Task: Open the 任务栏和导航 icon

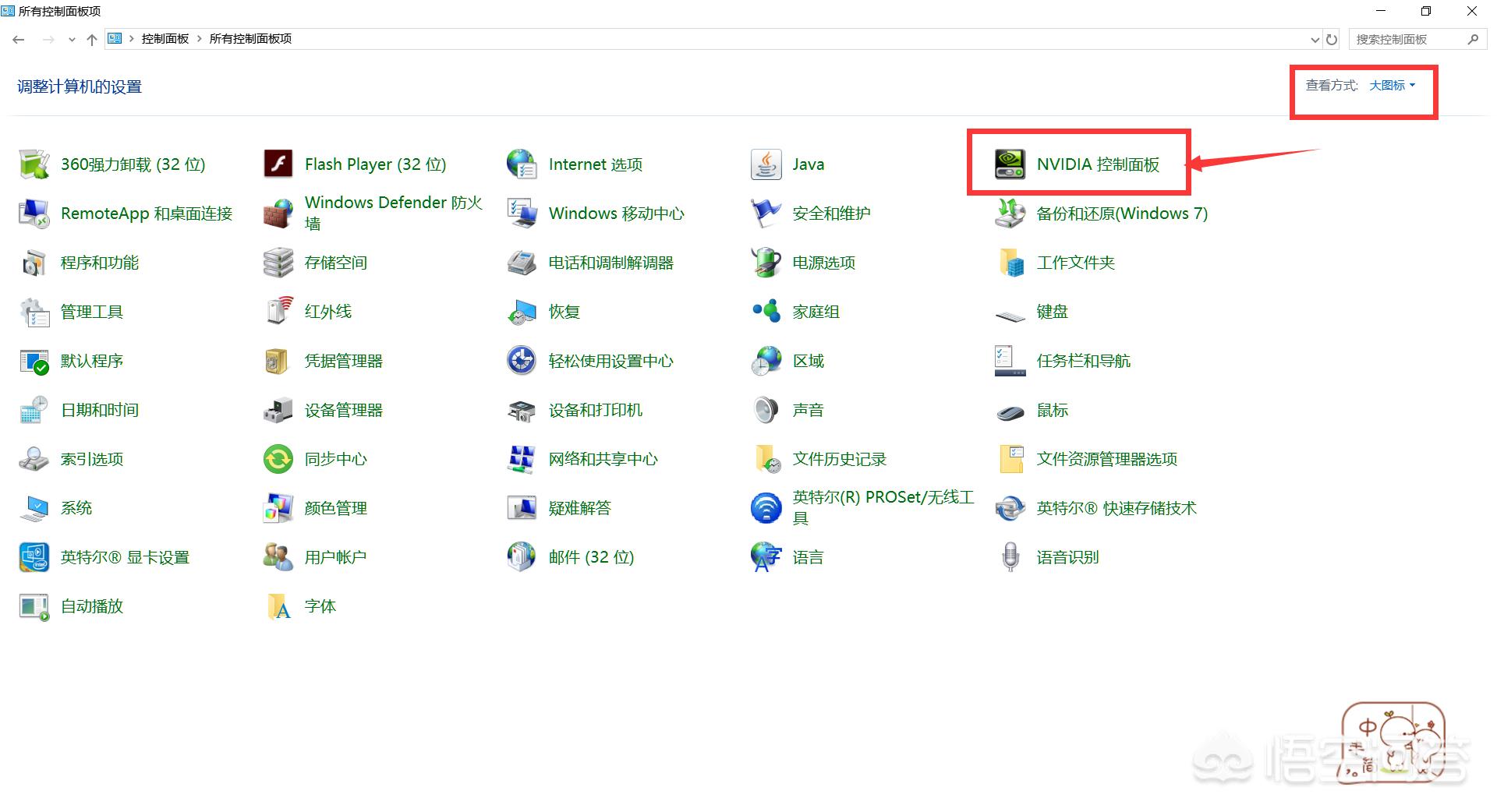Action: tap(1010, 361)
